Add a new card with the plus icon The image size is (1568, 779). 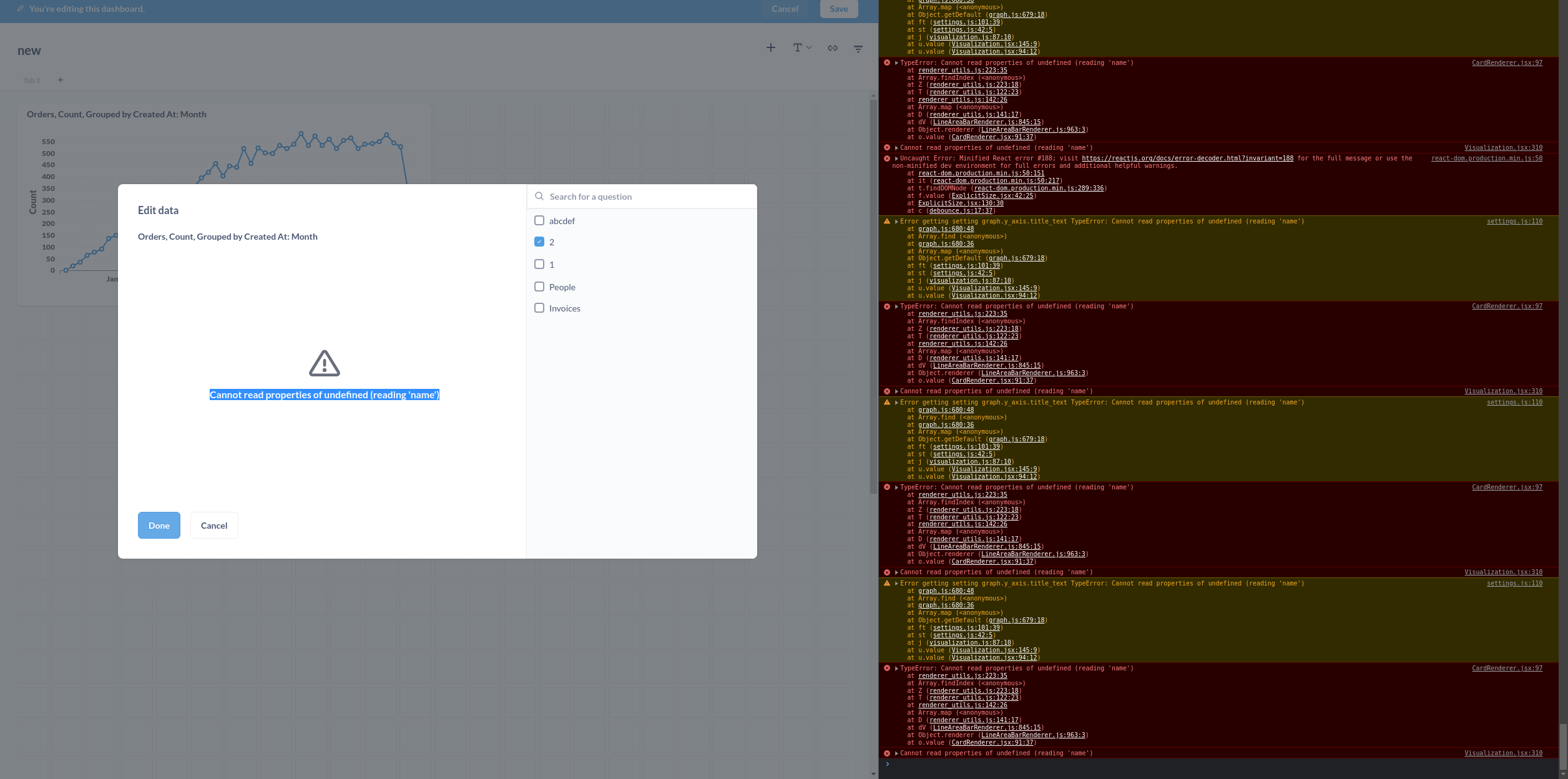point(770,47)
